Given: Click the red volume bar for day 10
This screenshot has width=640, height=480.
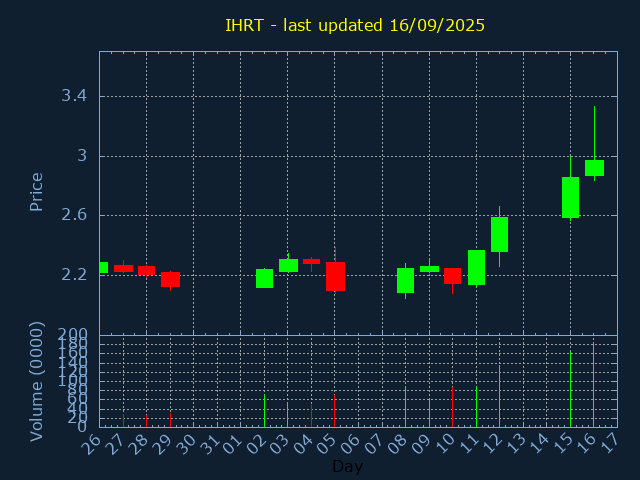Looking at the screenshot, I should pyautogui.click(x=452, y=407).
